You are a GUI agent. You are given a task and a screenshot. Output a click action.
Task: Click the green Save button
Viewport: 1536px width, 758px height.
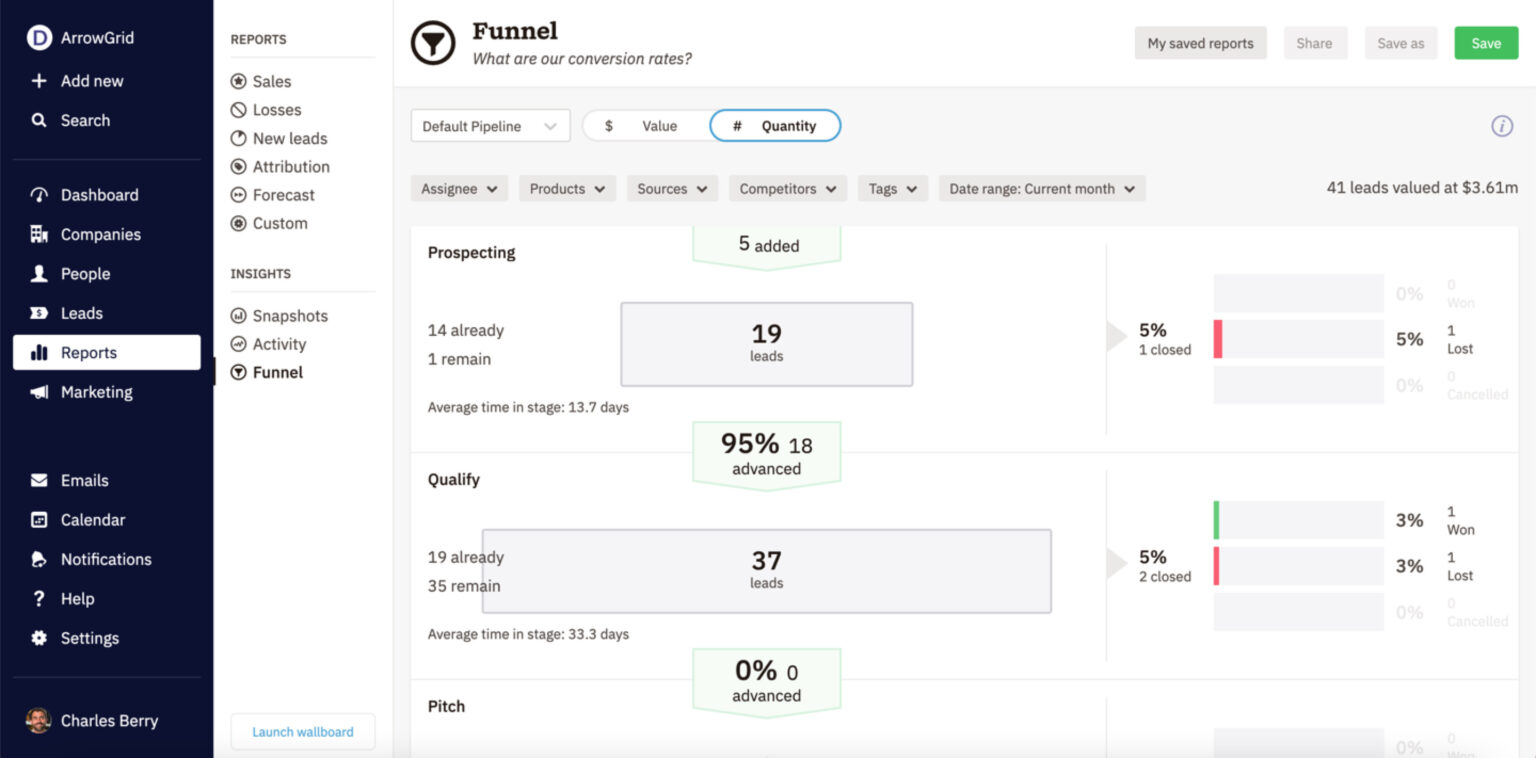(x=1485, y=43)
